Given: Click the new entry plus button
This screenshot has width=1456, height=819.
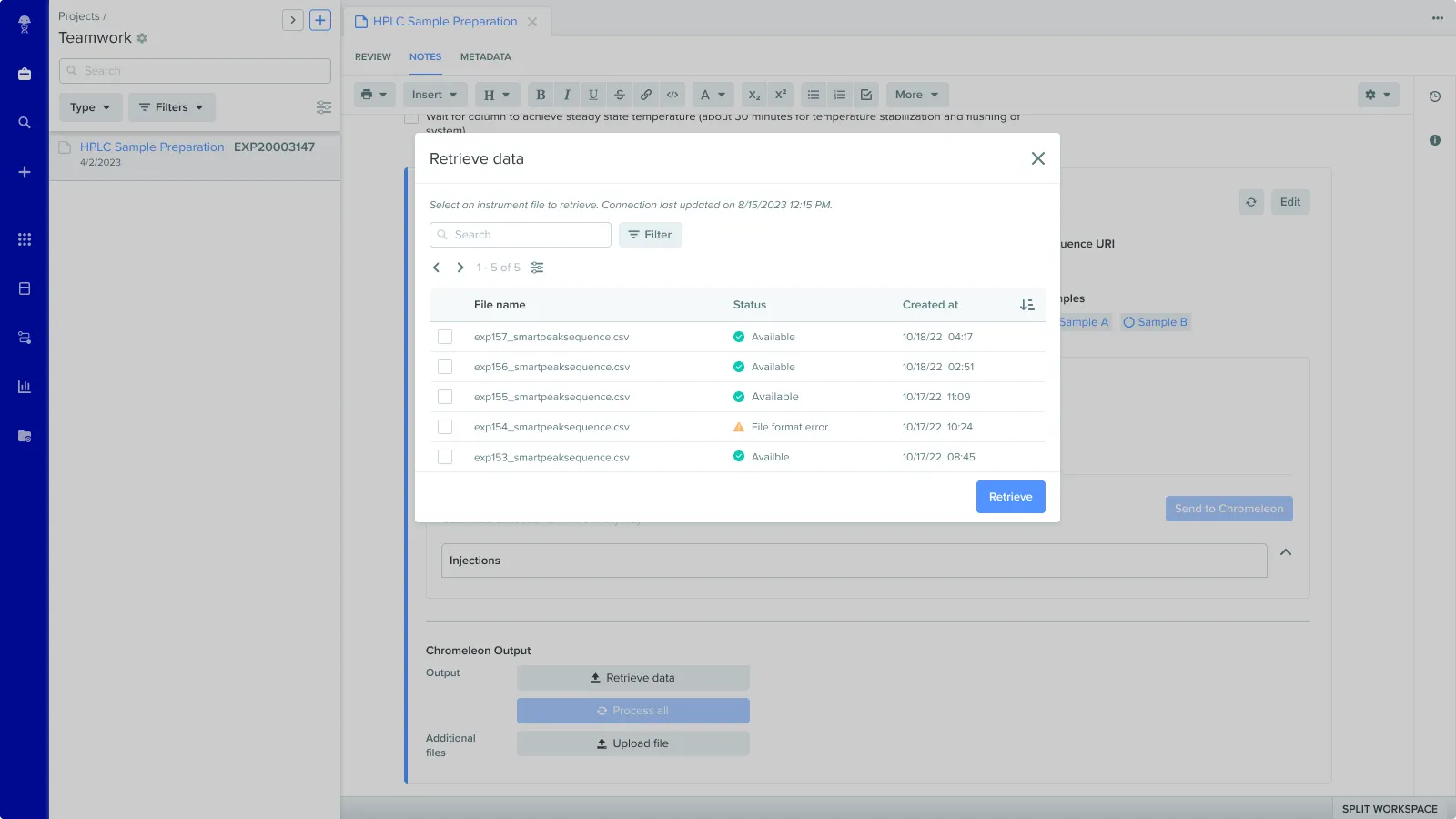Looking at the screenshot, I should (x=320, y=20).
